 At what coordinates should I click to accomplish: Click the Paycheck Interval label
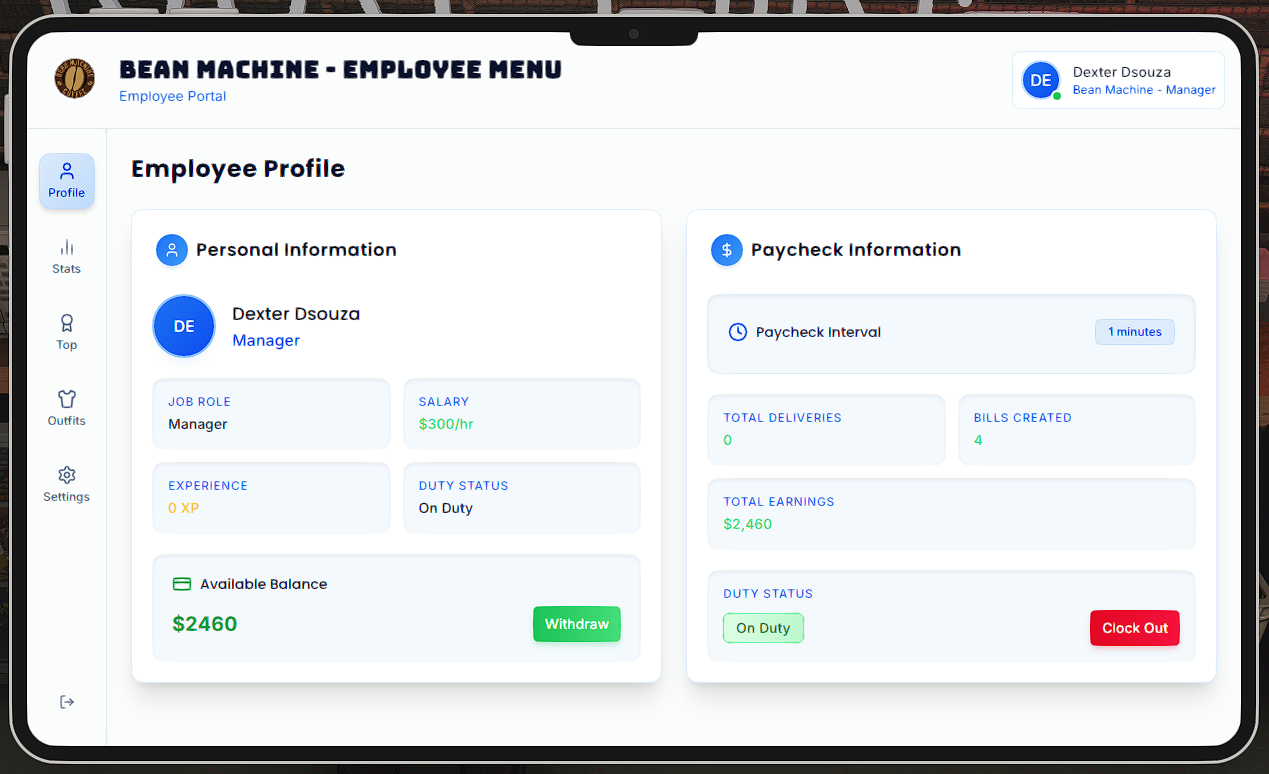pos(818,332)
